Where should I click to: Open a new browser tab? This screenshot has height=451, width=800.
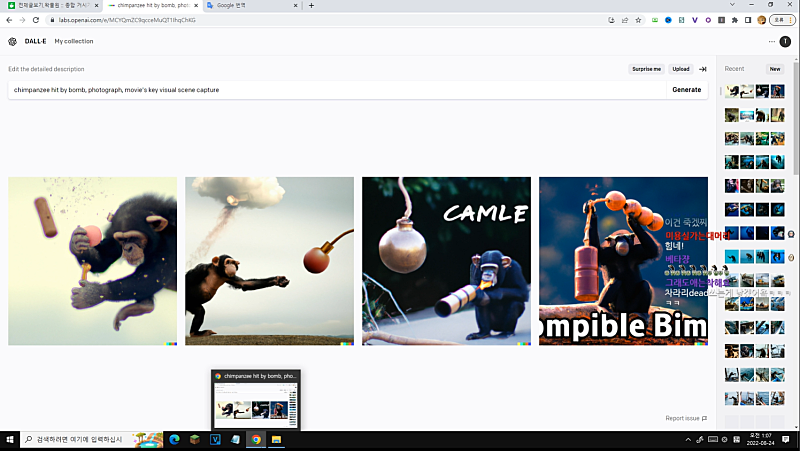pyautogui.click(x=311, y=6)
